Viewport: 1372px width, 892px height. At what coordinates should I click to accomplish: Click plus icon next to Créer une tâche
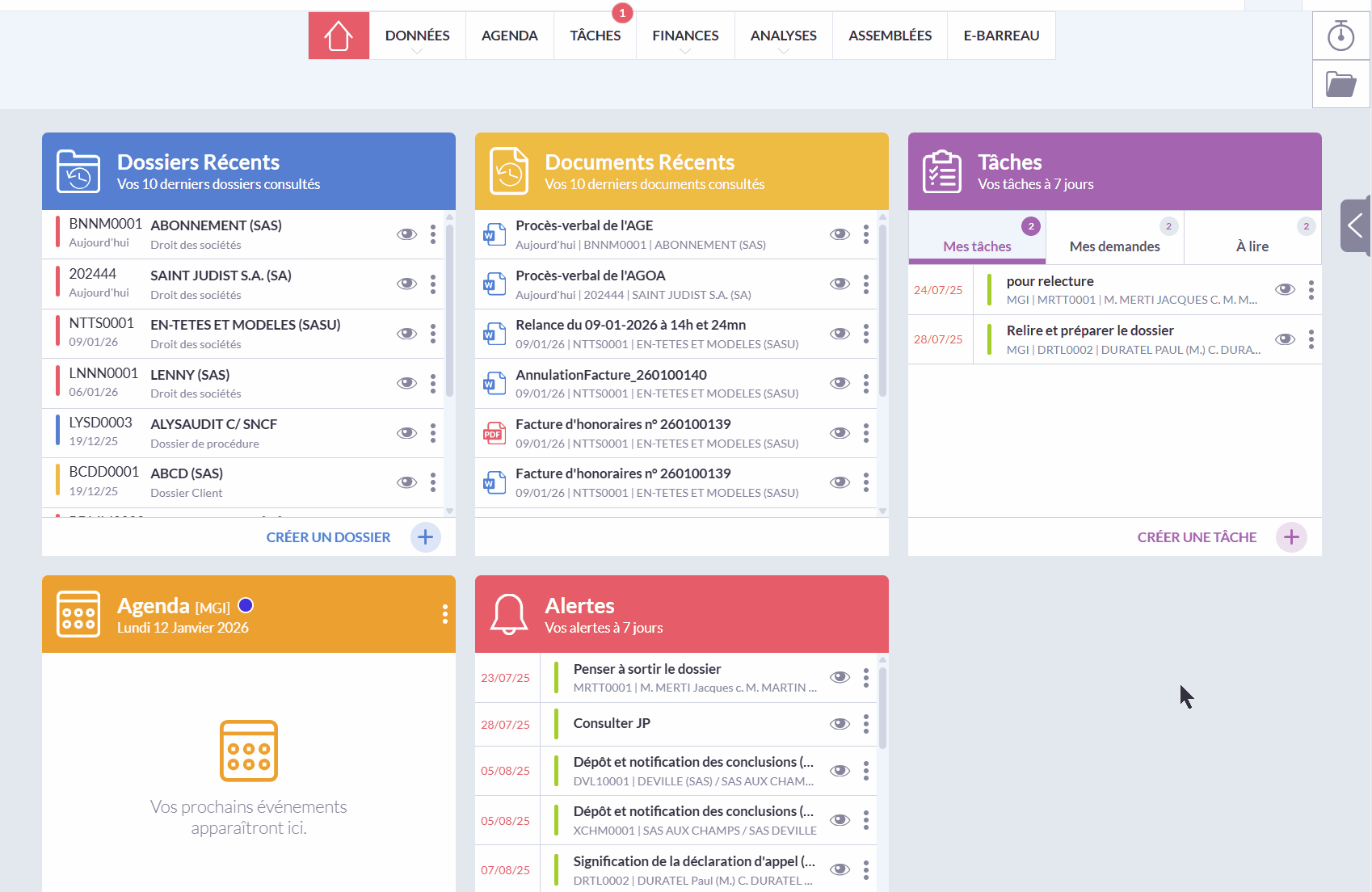click(x=1291, y=537)
